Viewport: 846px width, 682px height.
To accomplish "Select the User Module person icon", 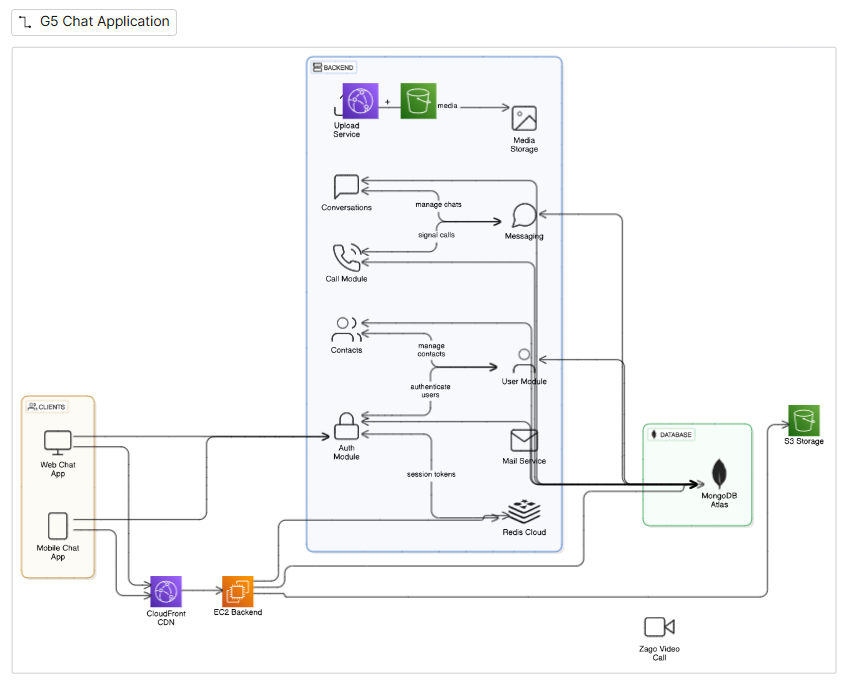I will 523,362.
